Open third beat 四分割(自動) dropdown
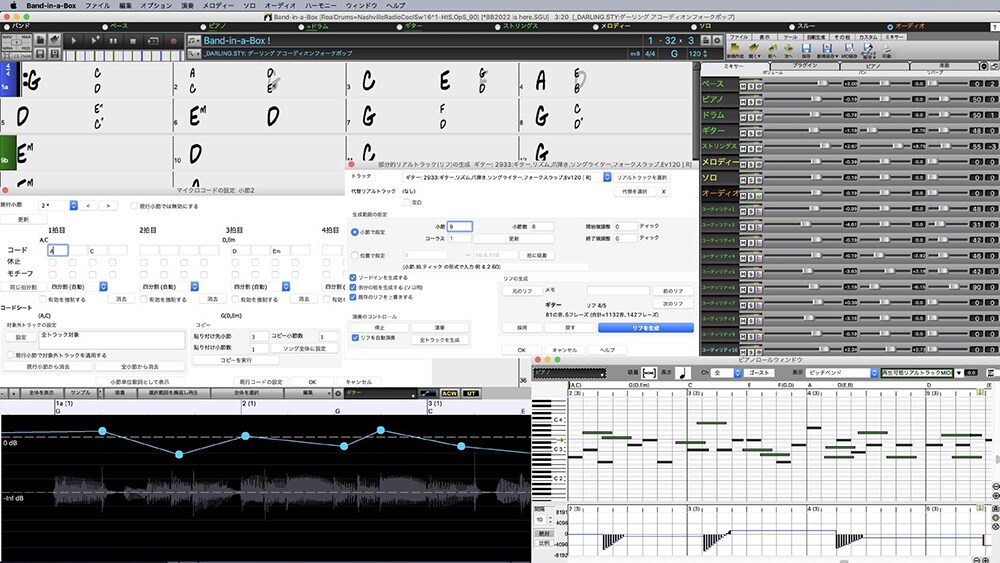The image size is (1000, 563). click(x=261, y=287)
